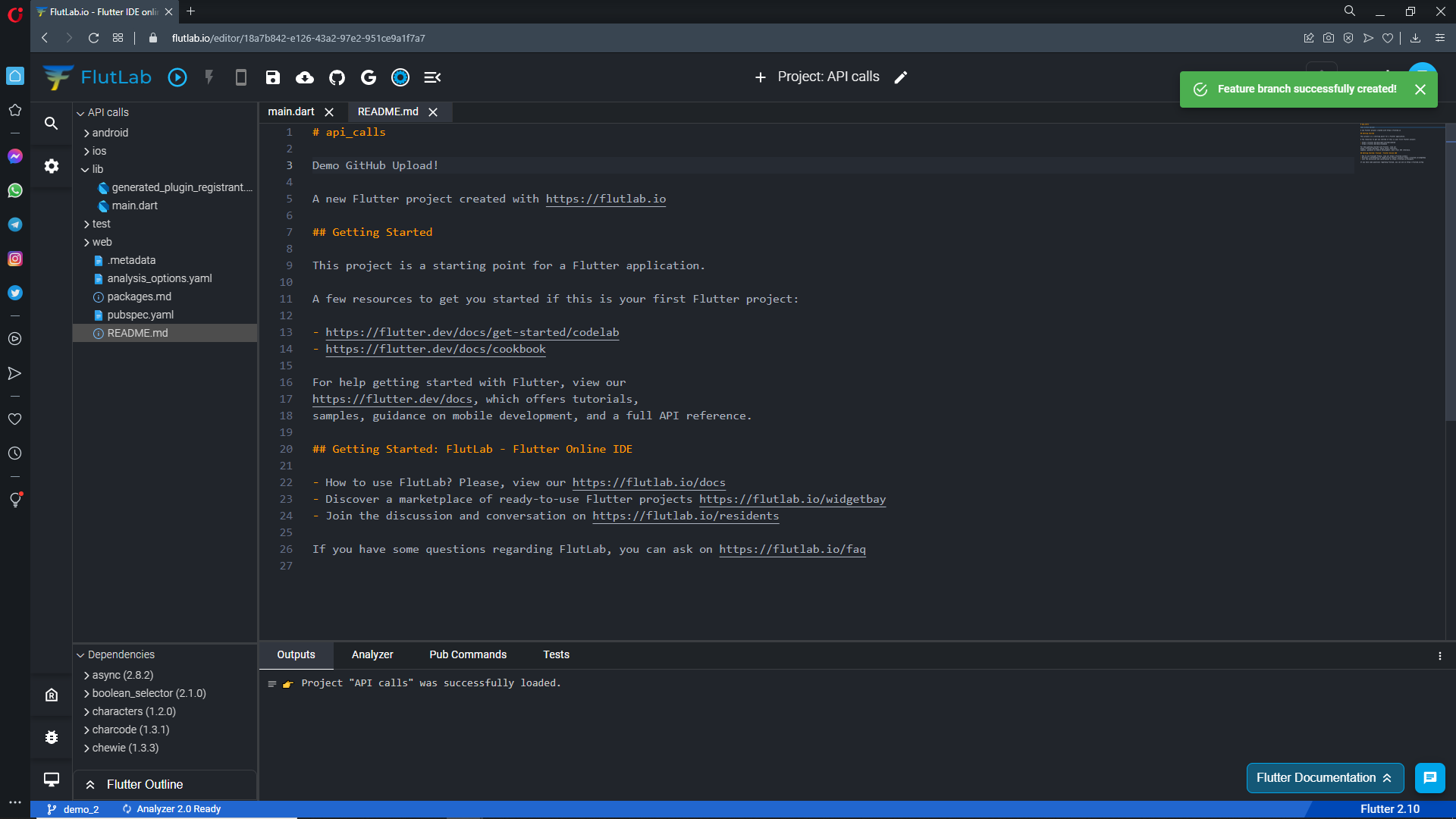Collapse the Dependencies section
The width and height of the screenshot is (1456, 819).
(x=80, y=655)
